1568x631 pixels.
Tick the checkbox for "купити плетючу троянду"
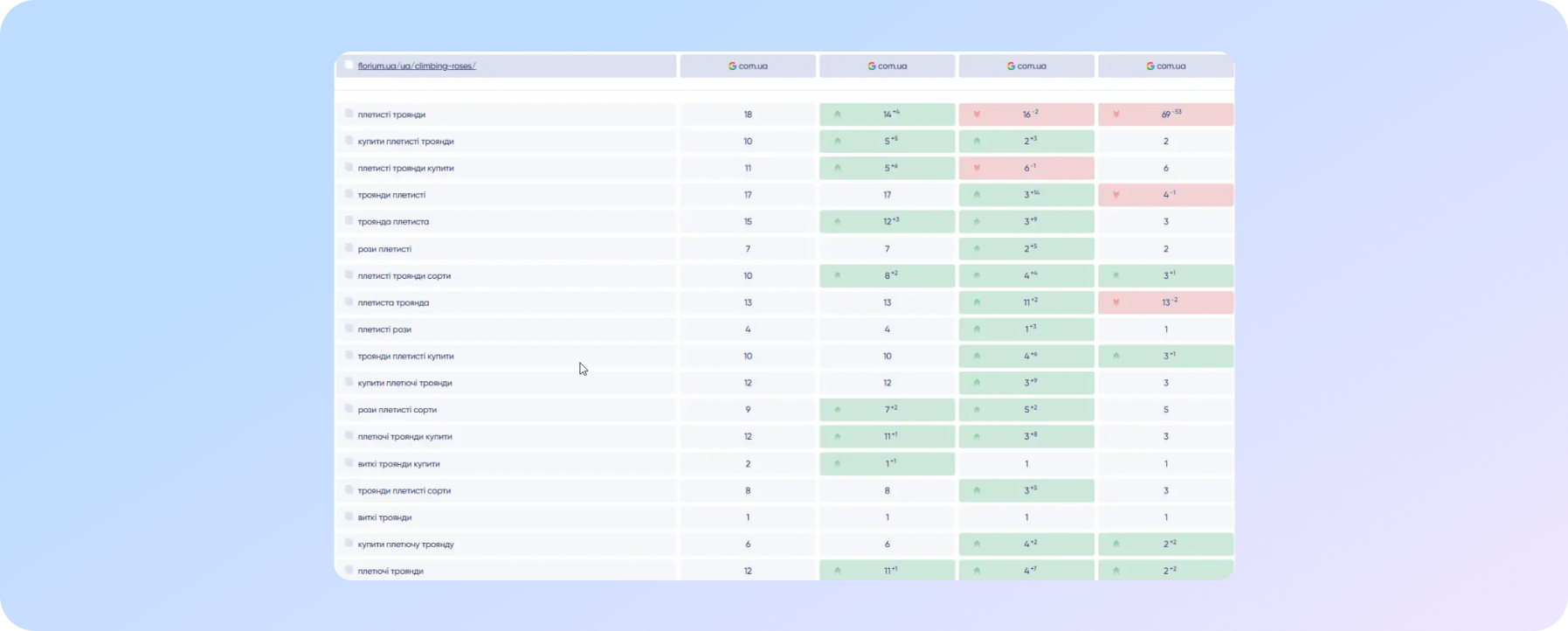coord(349,544)
